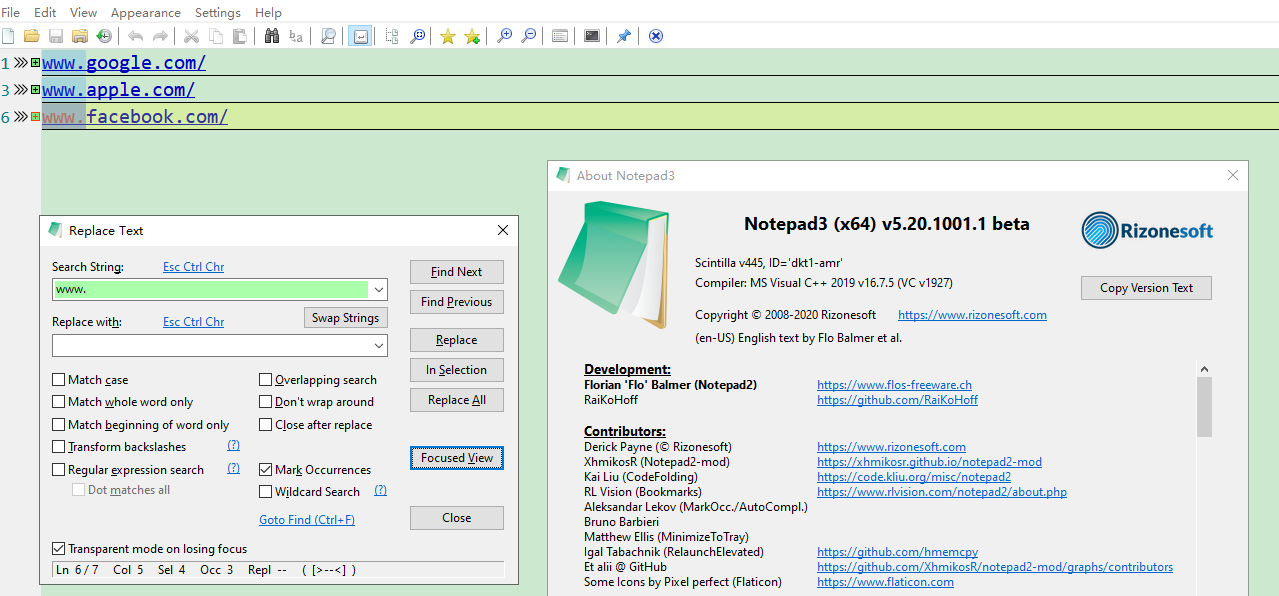Click the Add to Favorites star-plus icon
The width and height of the screenshot is (1279, 596).
click(x=472, y=36)
